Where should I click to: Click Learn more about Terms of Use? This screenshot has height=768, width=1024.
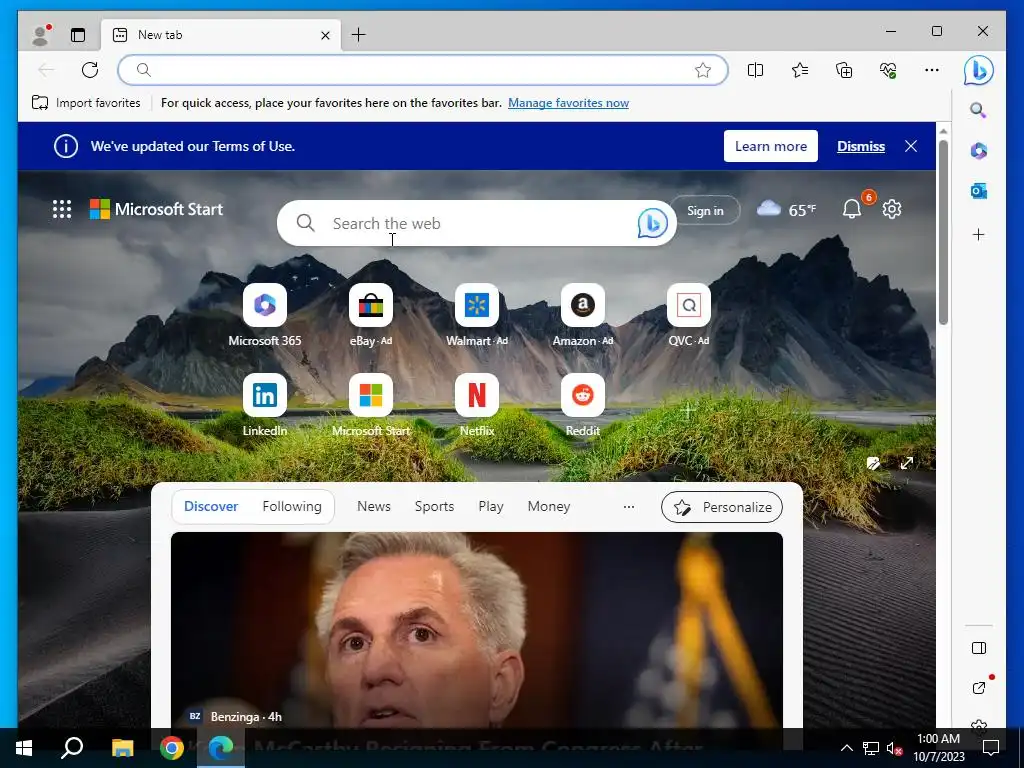pyautogui.click(x=771, y=146)
